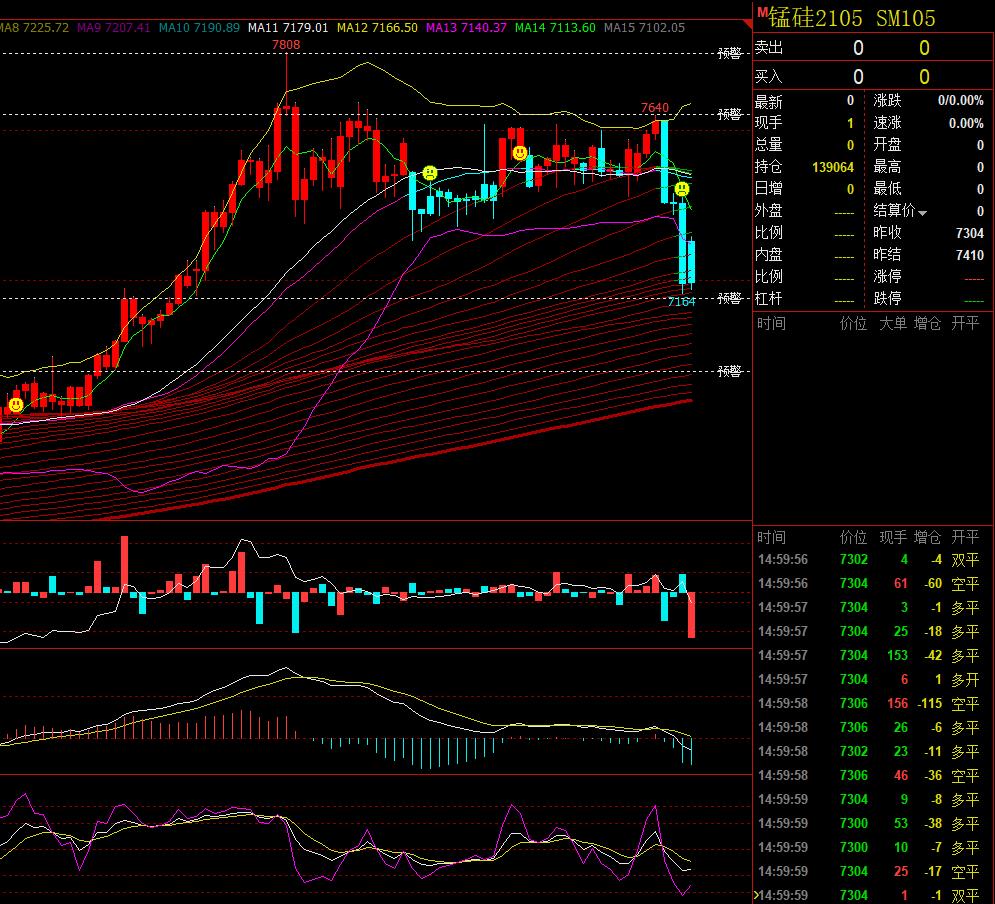Click the 预警 label on the highest dashed line
This screenshot has height=904, width=995.
[x=729, y=53]
